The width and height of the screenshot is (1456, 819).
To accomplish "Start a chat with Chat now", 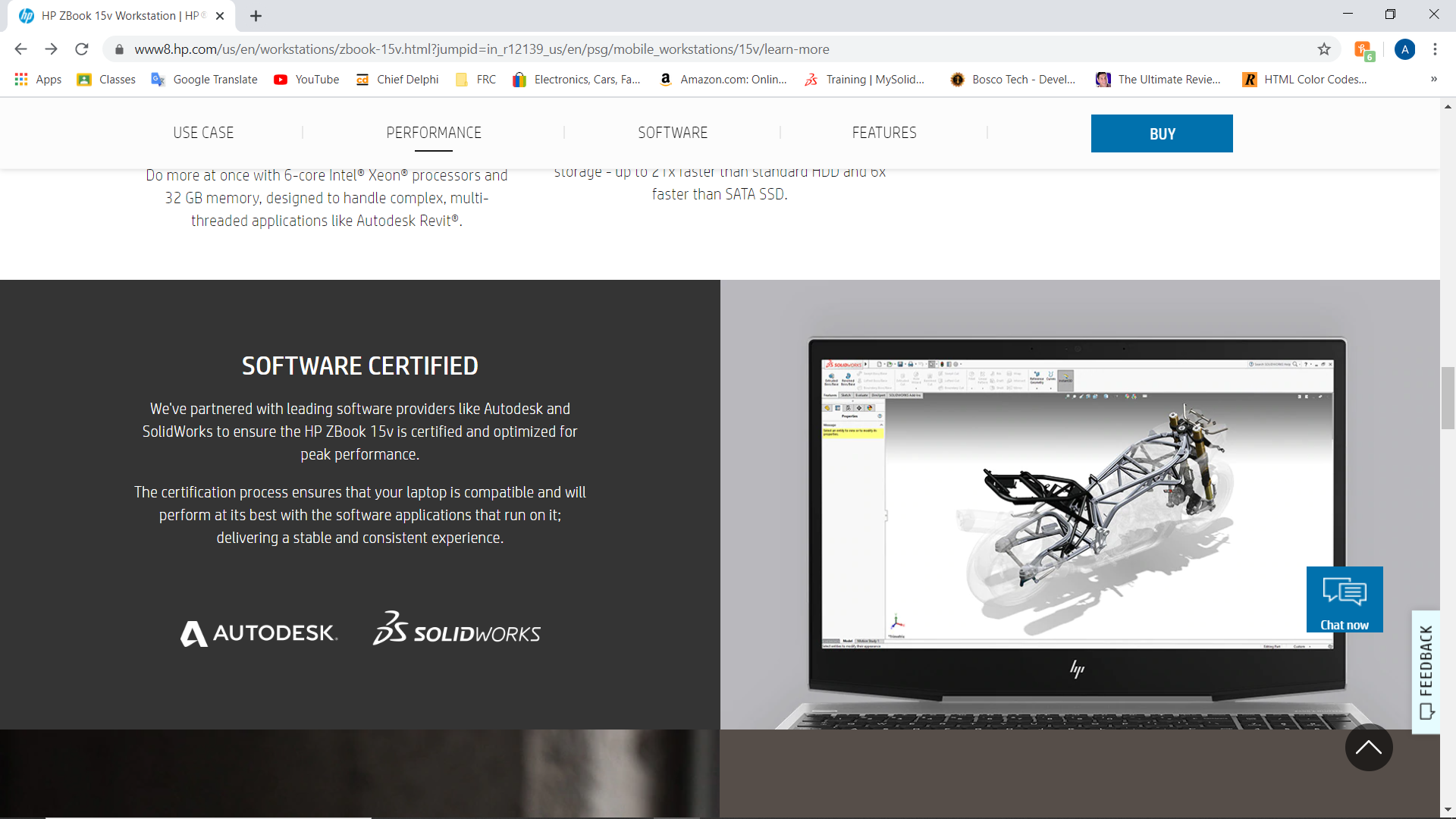I will pyautogui.click(x=1345, y=599).
